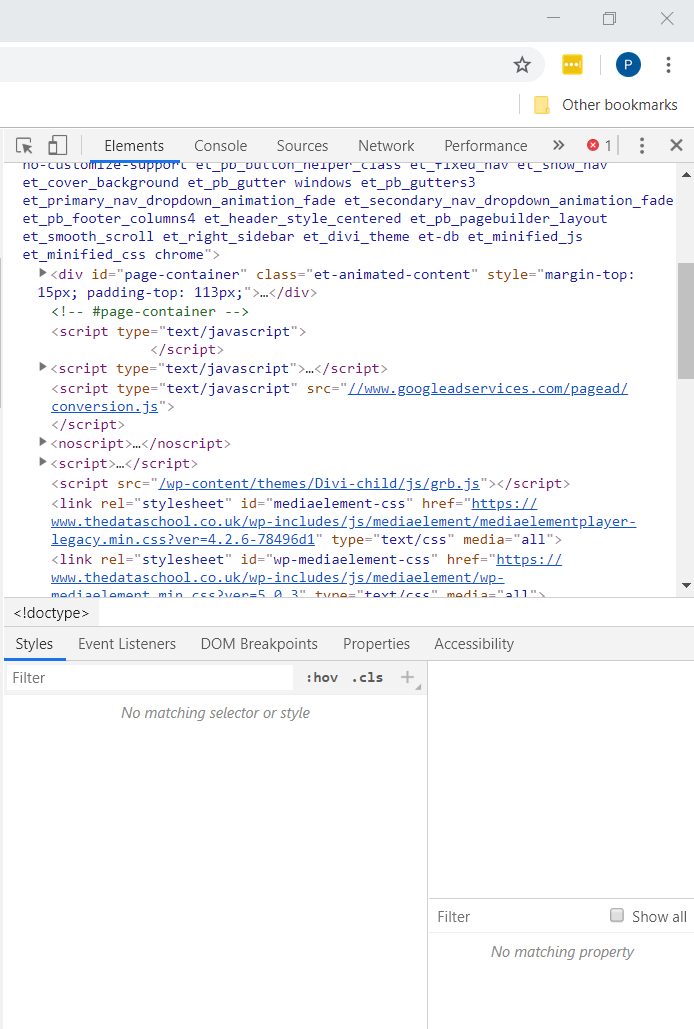694x1029 pixels.
Task: Toggle the .cls class editor button
Action: [x=367, y=677]
